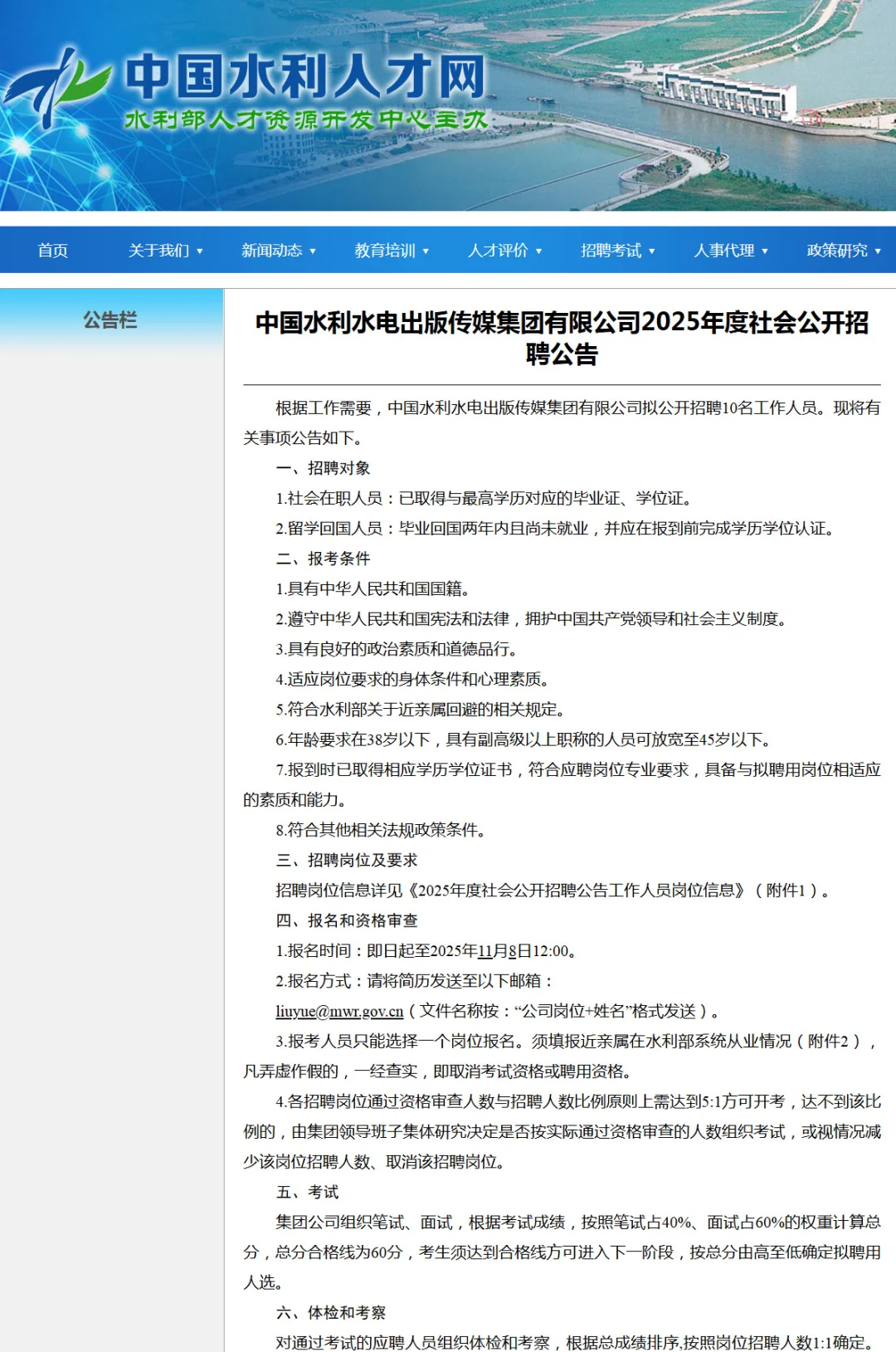Open the 招聘考试 menu
The width and height of the screenshot is (896, 1352).
coord(611,251)
